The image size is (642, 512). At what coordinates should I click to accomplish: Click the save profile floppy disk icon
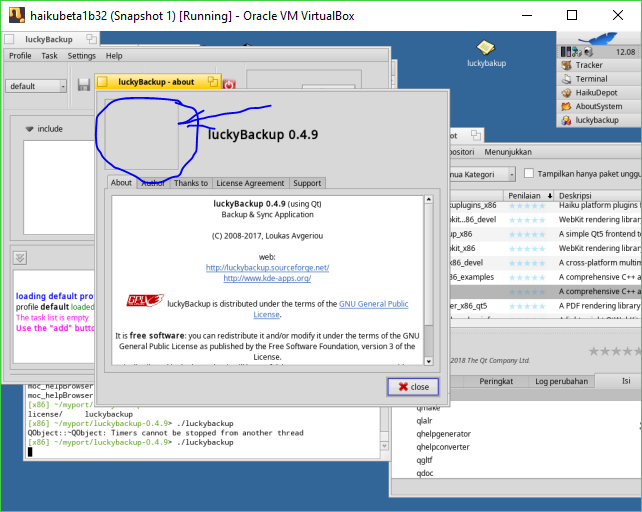[84, 85]
